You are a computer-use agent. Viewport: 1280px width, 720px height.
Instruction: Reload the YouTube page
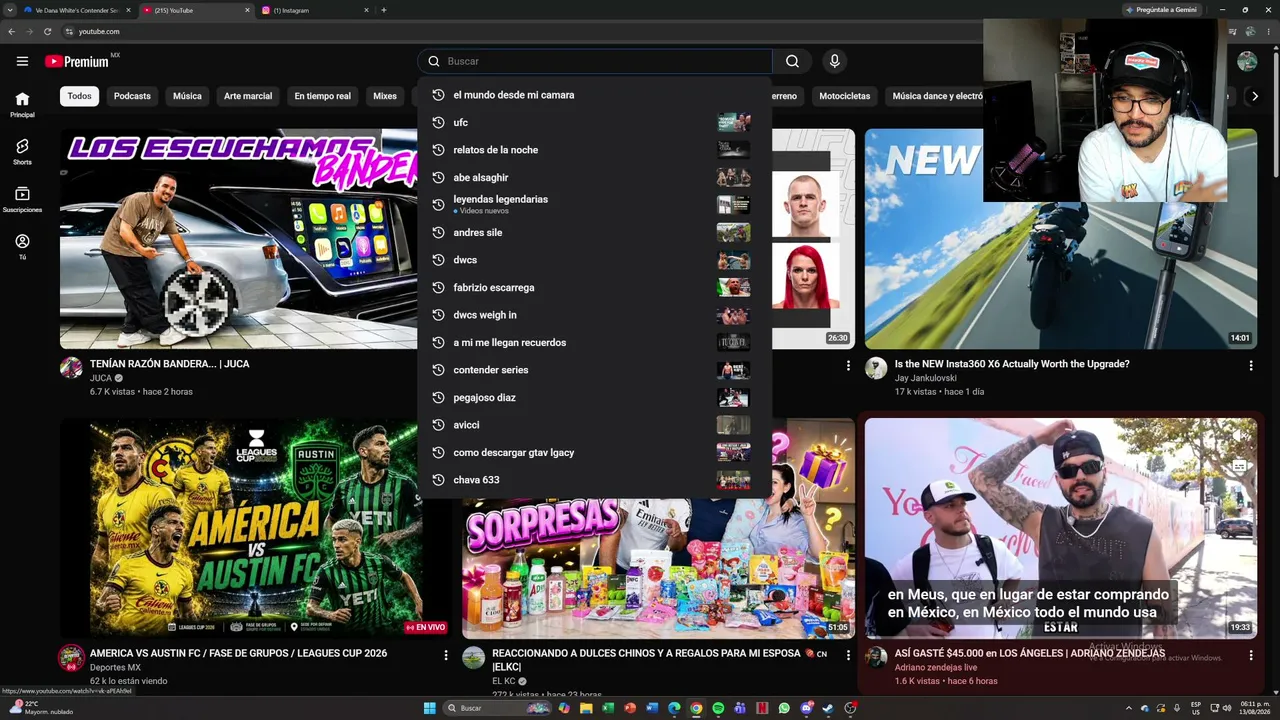(47, 31)
